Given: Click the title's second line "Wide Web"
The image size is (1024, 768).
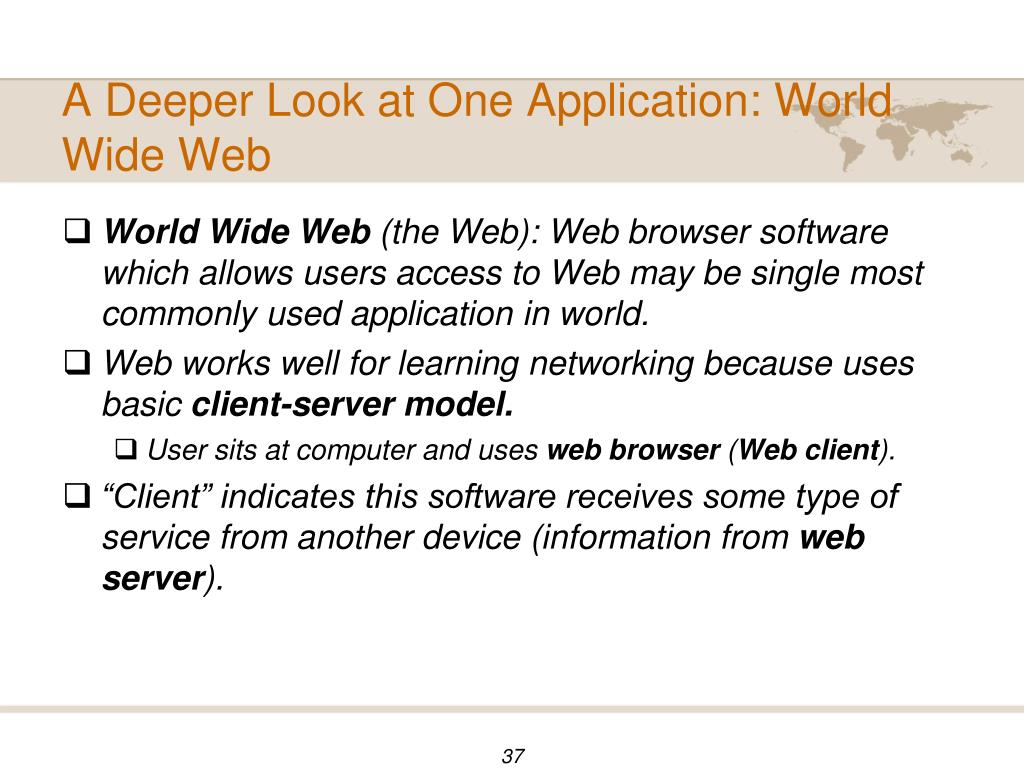Looking at the screenshot, I should tap(167, 155).
